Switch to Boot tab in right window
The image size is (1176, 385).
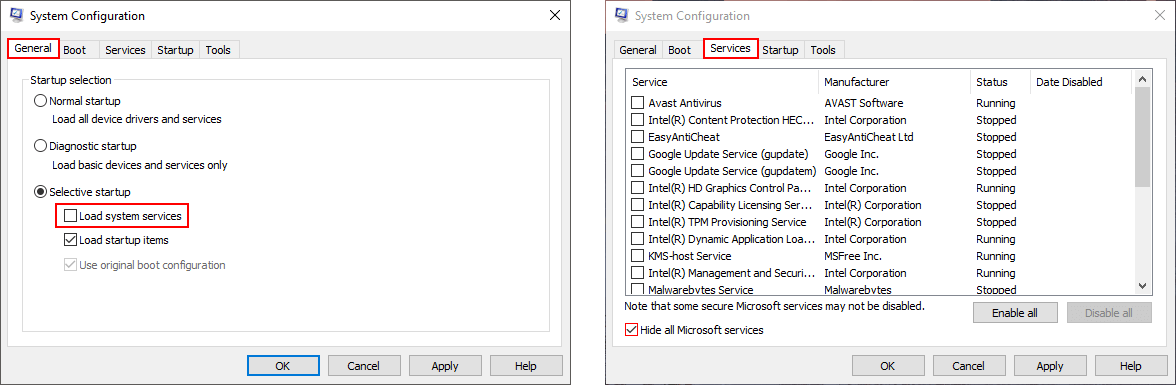[680, 50]
